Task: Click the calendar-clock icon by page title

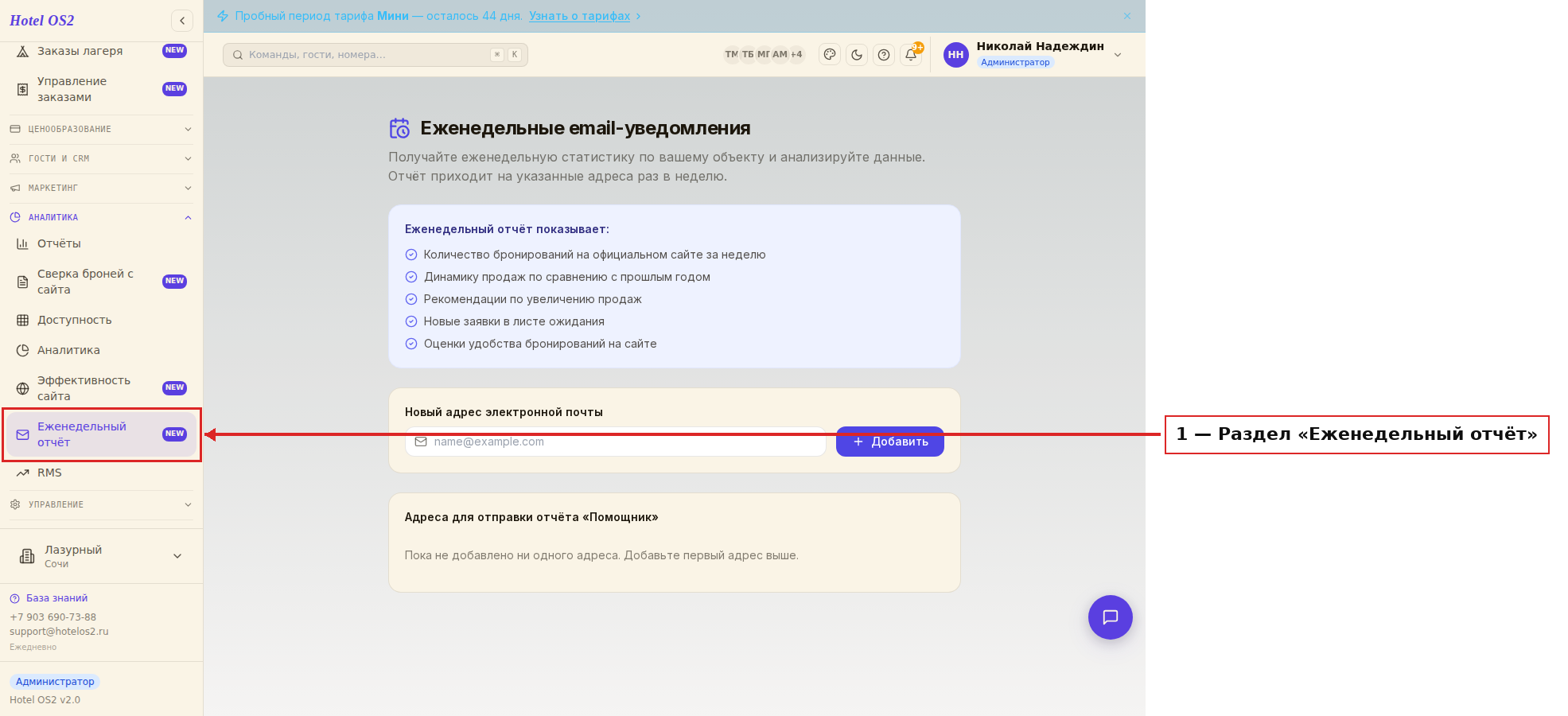Action: [x=399, y=128]
